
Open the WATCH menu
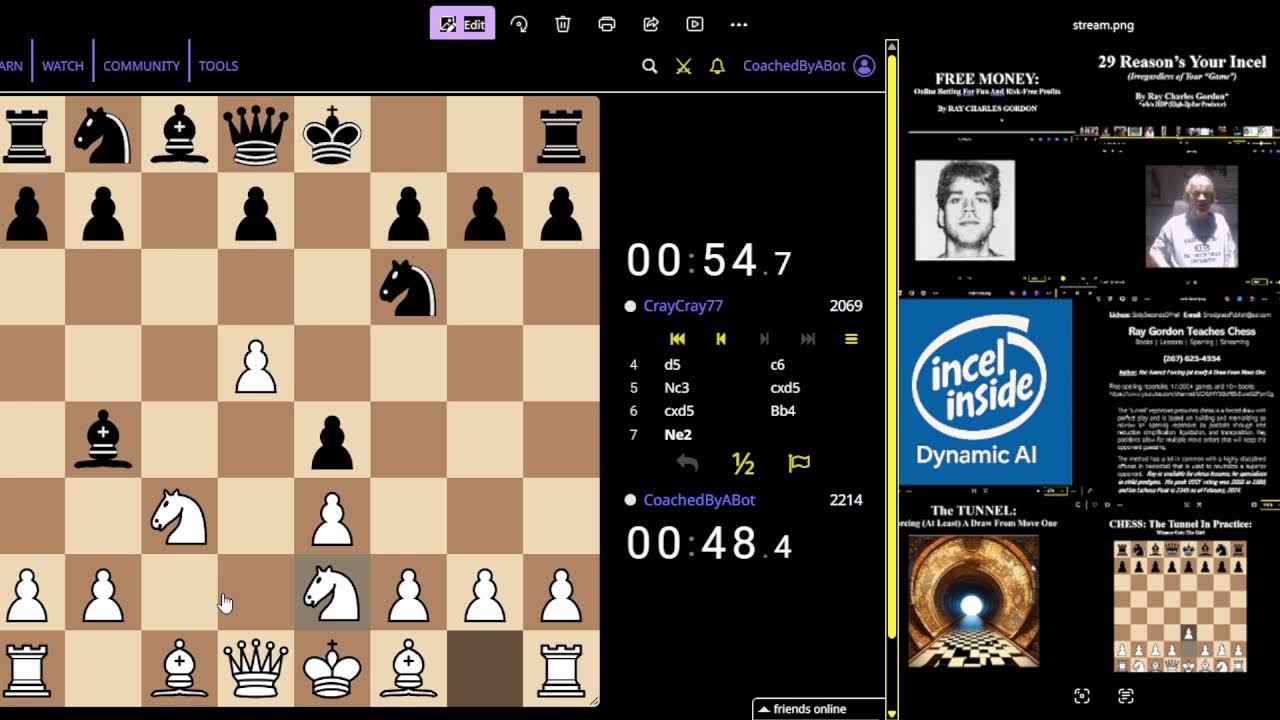click(x=63, y=66)
